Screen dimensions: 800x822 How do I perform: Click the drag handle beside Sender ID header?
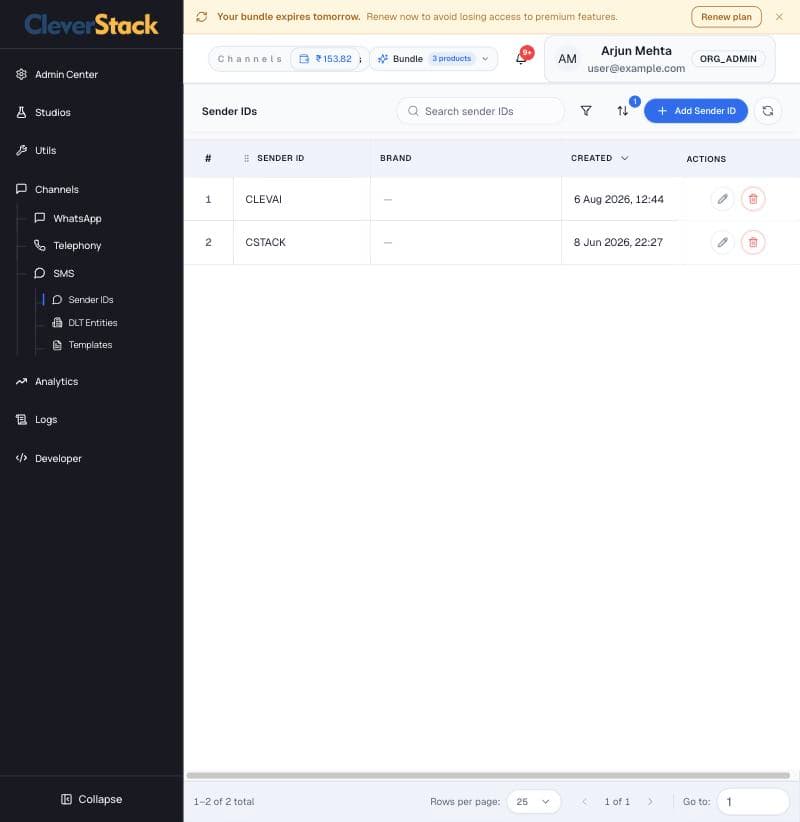click(246, 158)
